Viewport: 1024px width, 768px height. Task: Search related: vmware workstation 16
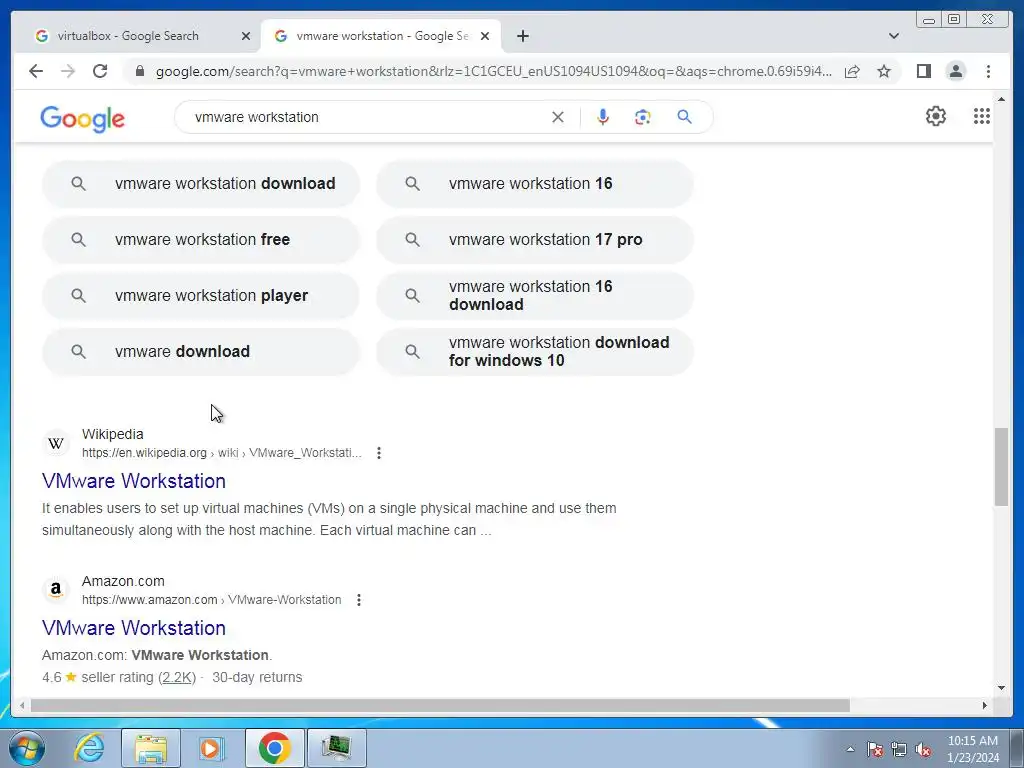pos(535,184)
